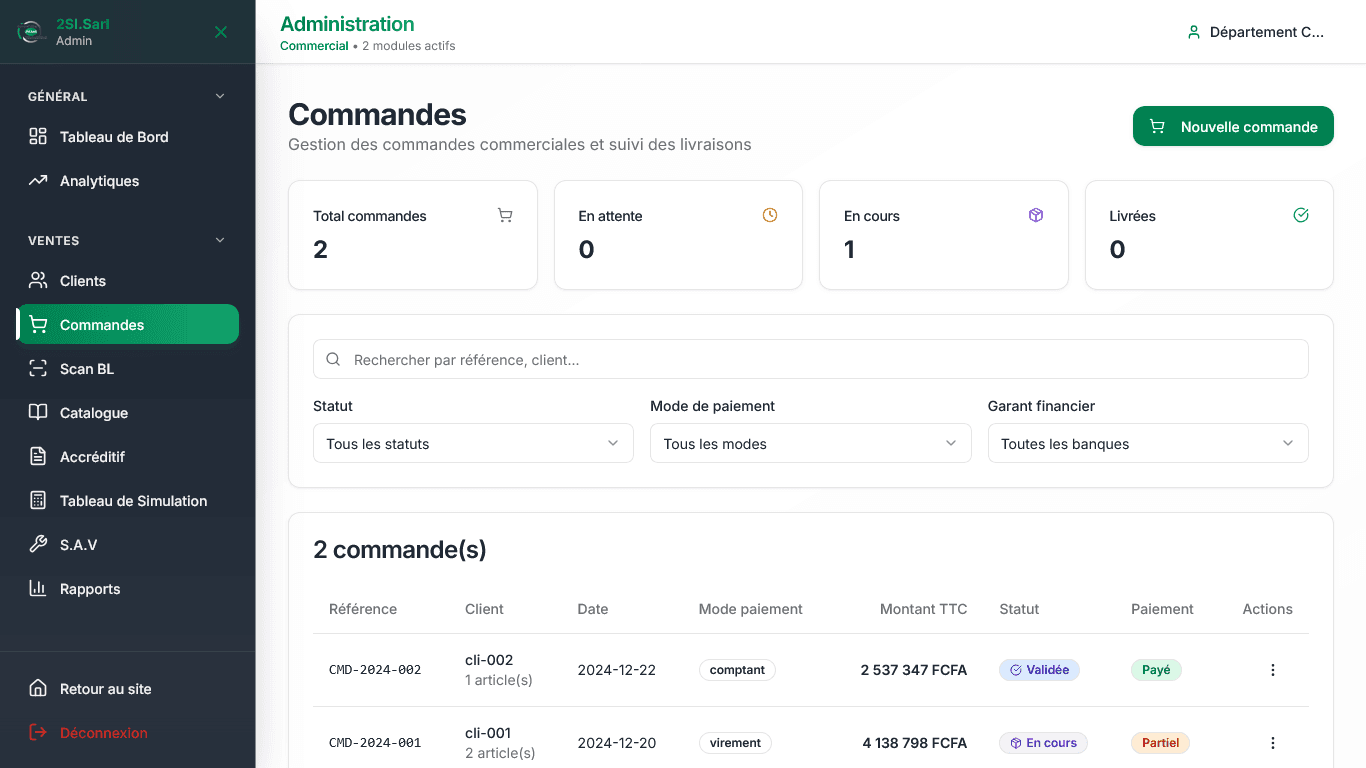Click amount 4 138 798 FCFA
Viewport: 1366px width, 768px height.
[915, 743]
